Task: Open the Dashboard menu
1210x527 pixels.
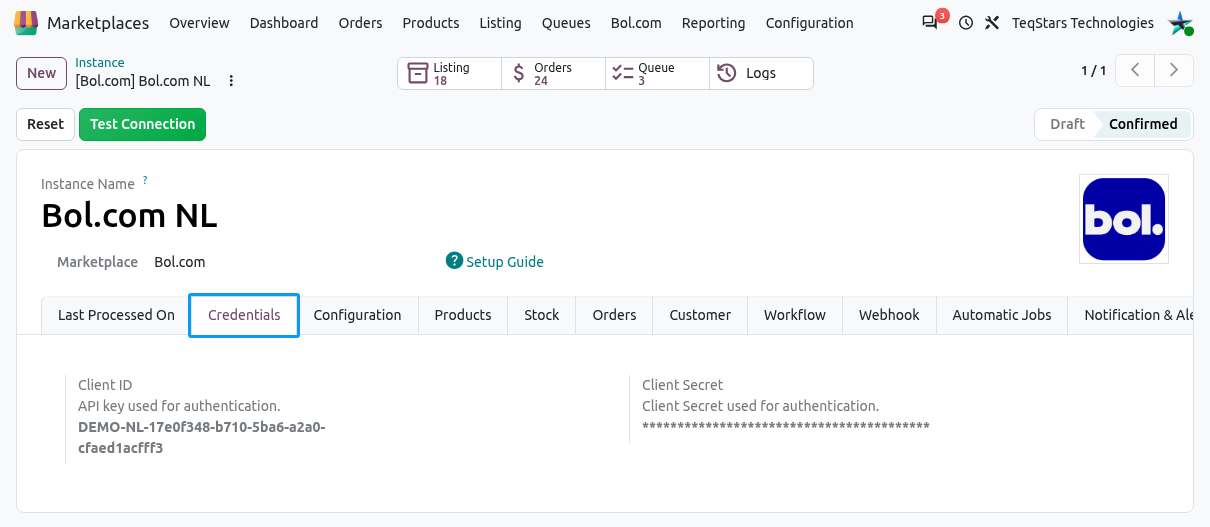Action: point(284,23)
